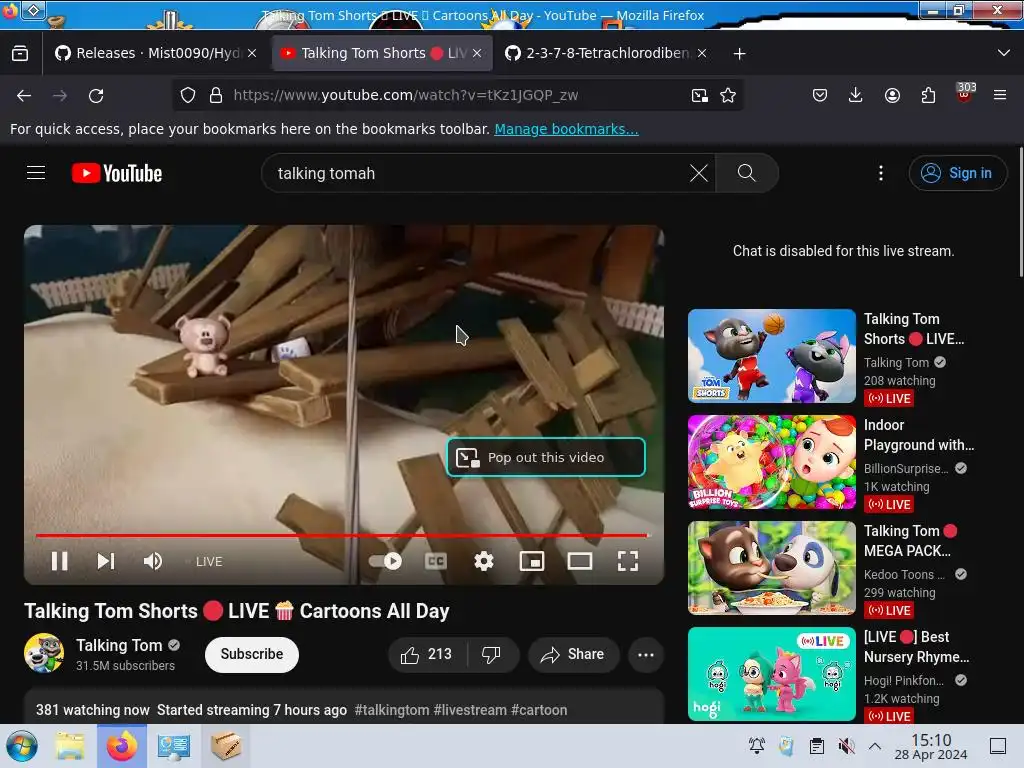Expand the list all tabs chevron
The width and height of the screenshot is (1024, 768).
click(1004, 53)
